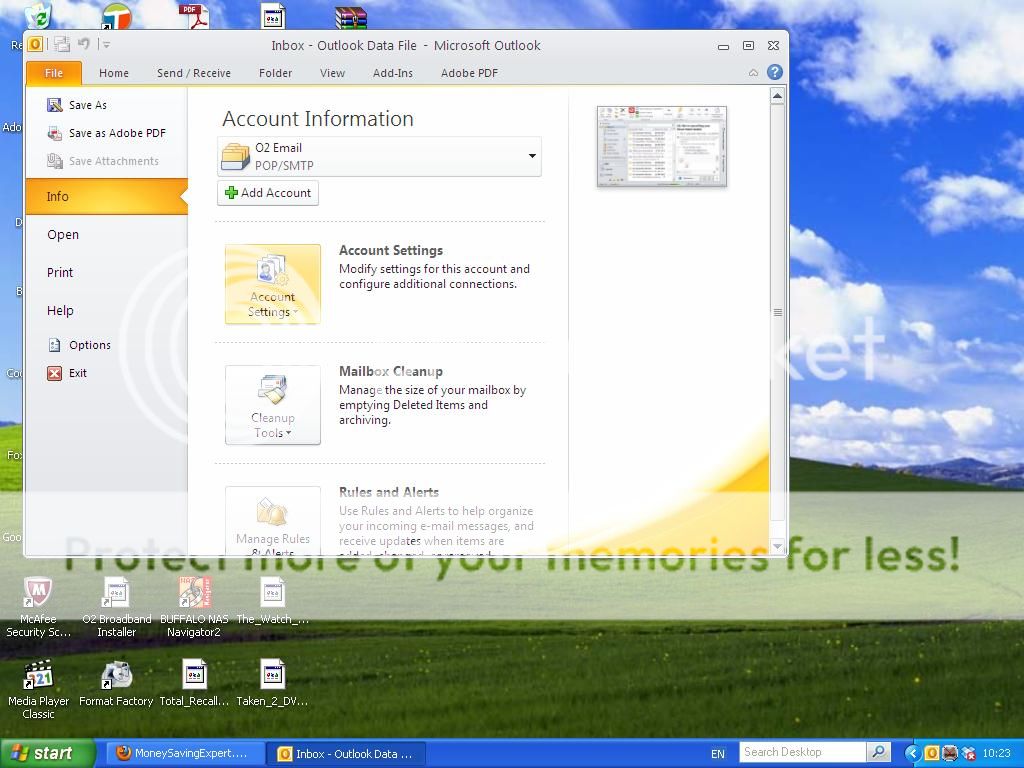This screenshot has width=1024, height=768.
Task: Click the Outlook Help question mark icon
Action: (774, 72)
